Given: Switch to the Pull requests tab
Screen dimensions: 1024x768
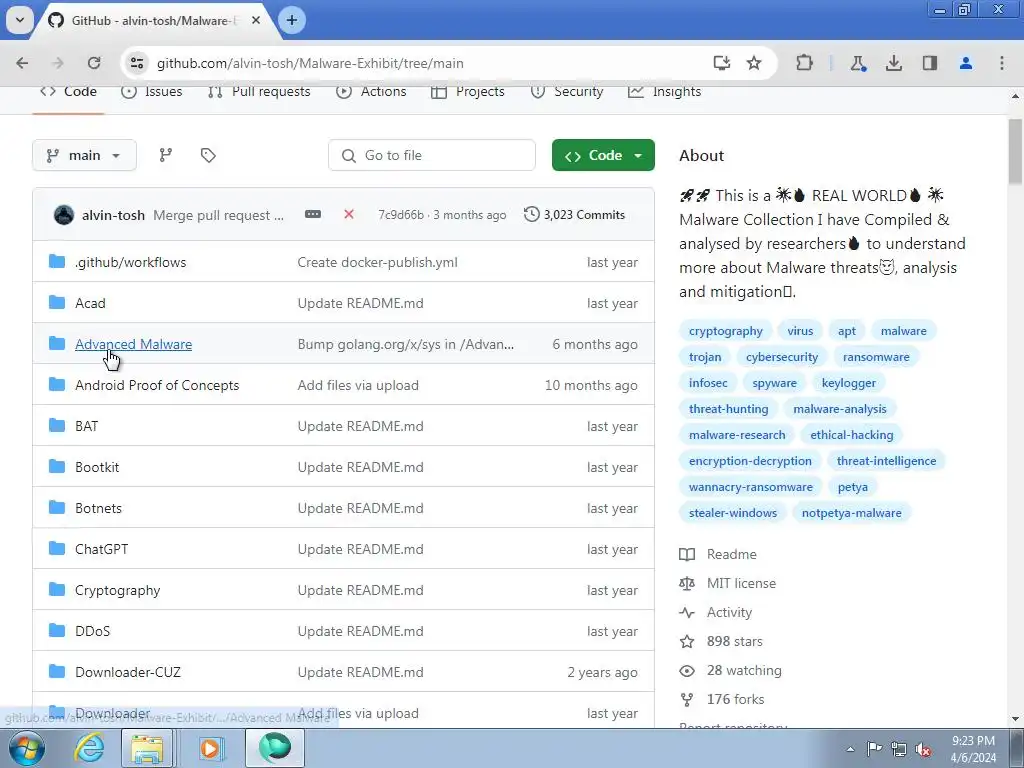Looking at the screenshot, I should (x=259, y=92).
